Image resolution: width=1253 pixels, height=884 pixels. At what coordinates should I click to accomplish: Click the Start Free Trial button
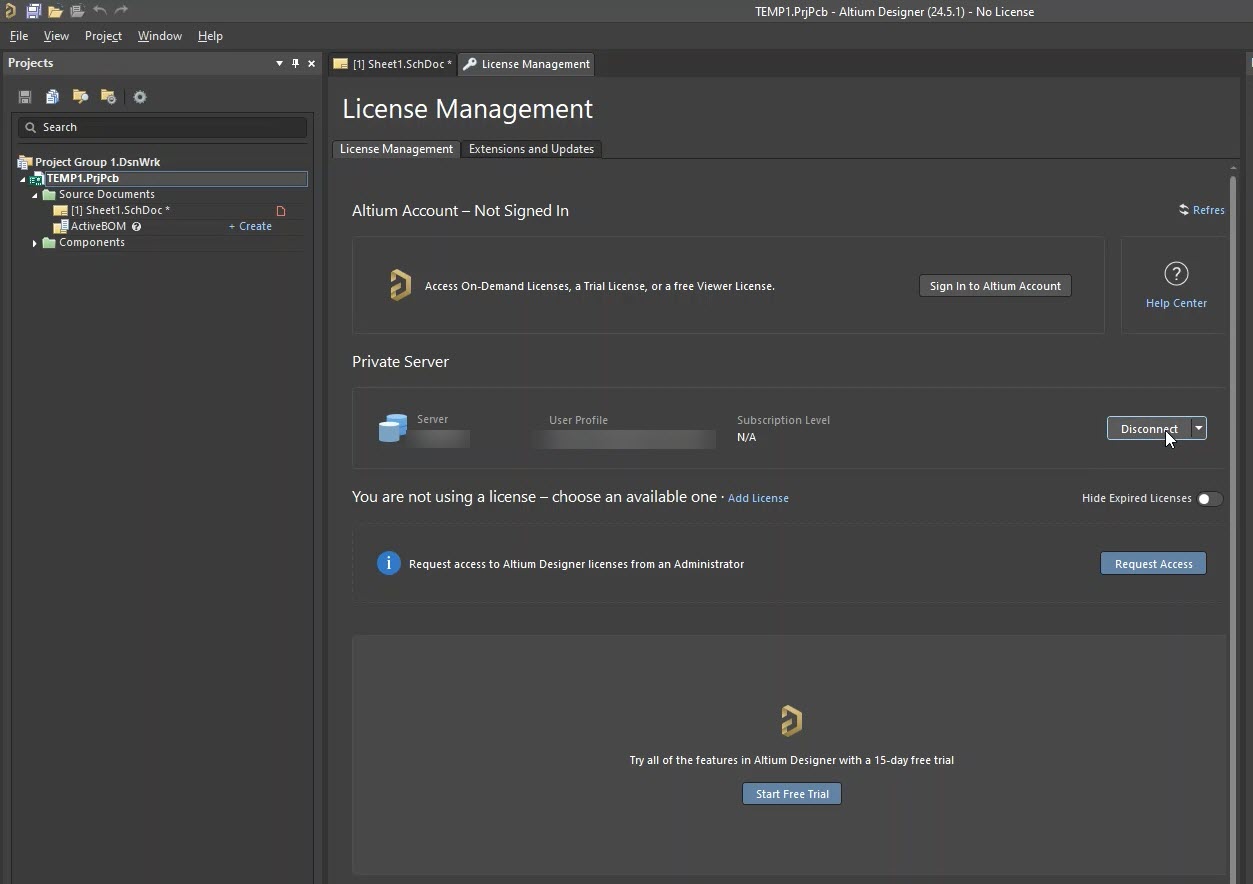[x=792, y=794]
